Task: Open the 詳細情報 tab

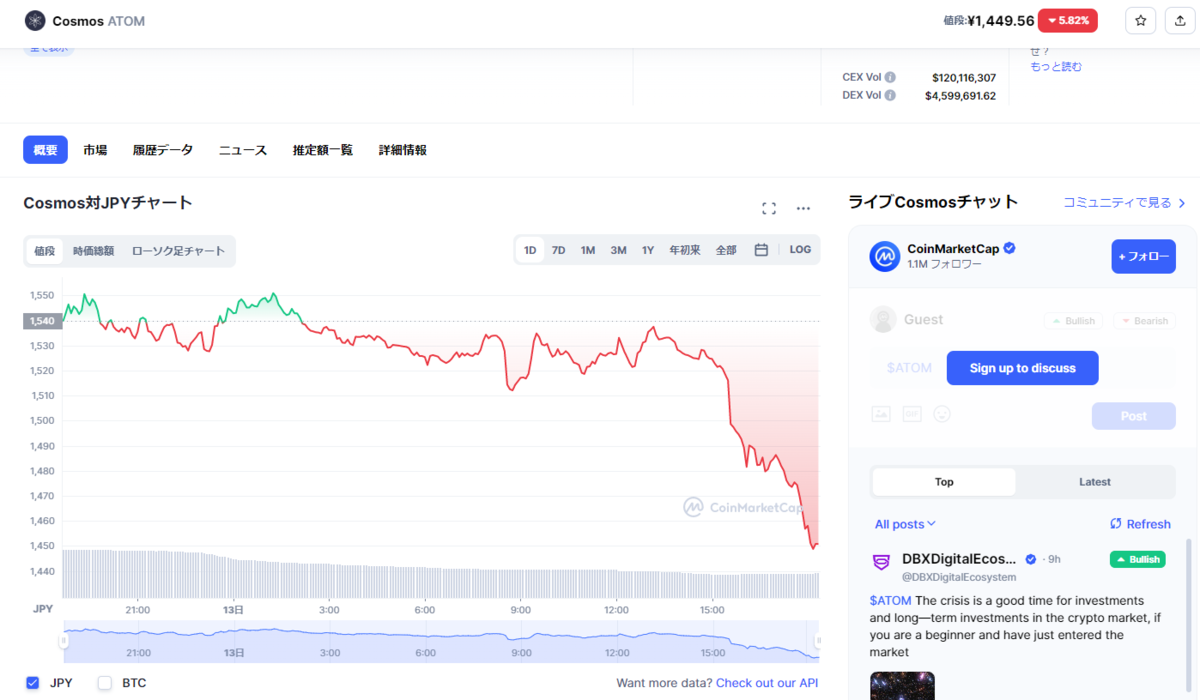Action: (x=403, y=150)
